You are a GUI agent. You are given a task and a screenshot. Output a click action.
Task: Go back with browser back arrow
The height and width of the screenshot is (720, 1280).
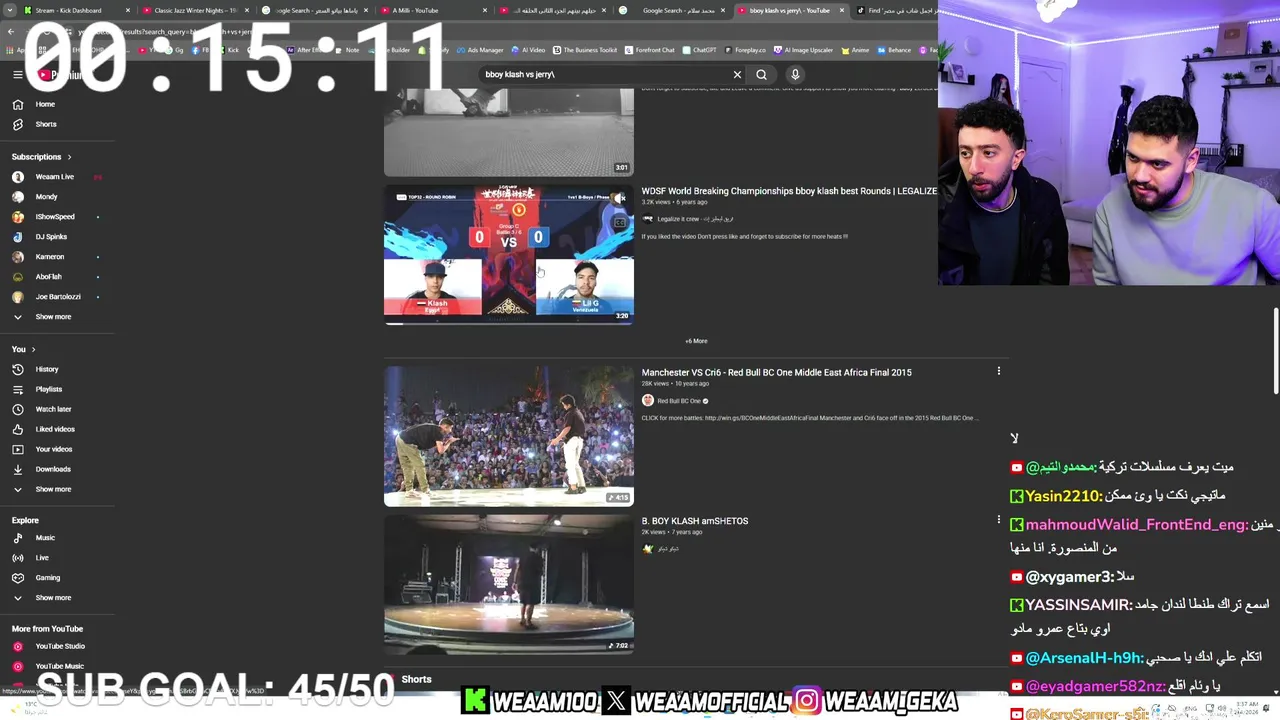(11, 31)
